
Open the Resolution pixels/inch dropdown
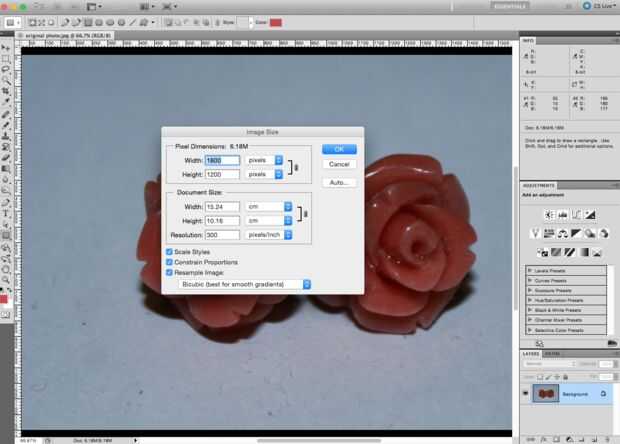269,235
